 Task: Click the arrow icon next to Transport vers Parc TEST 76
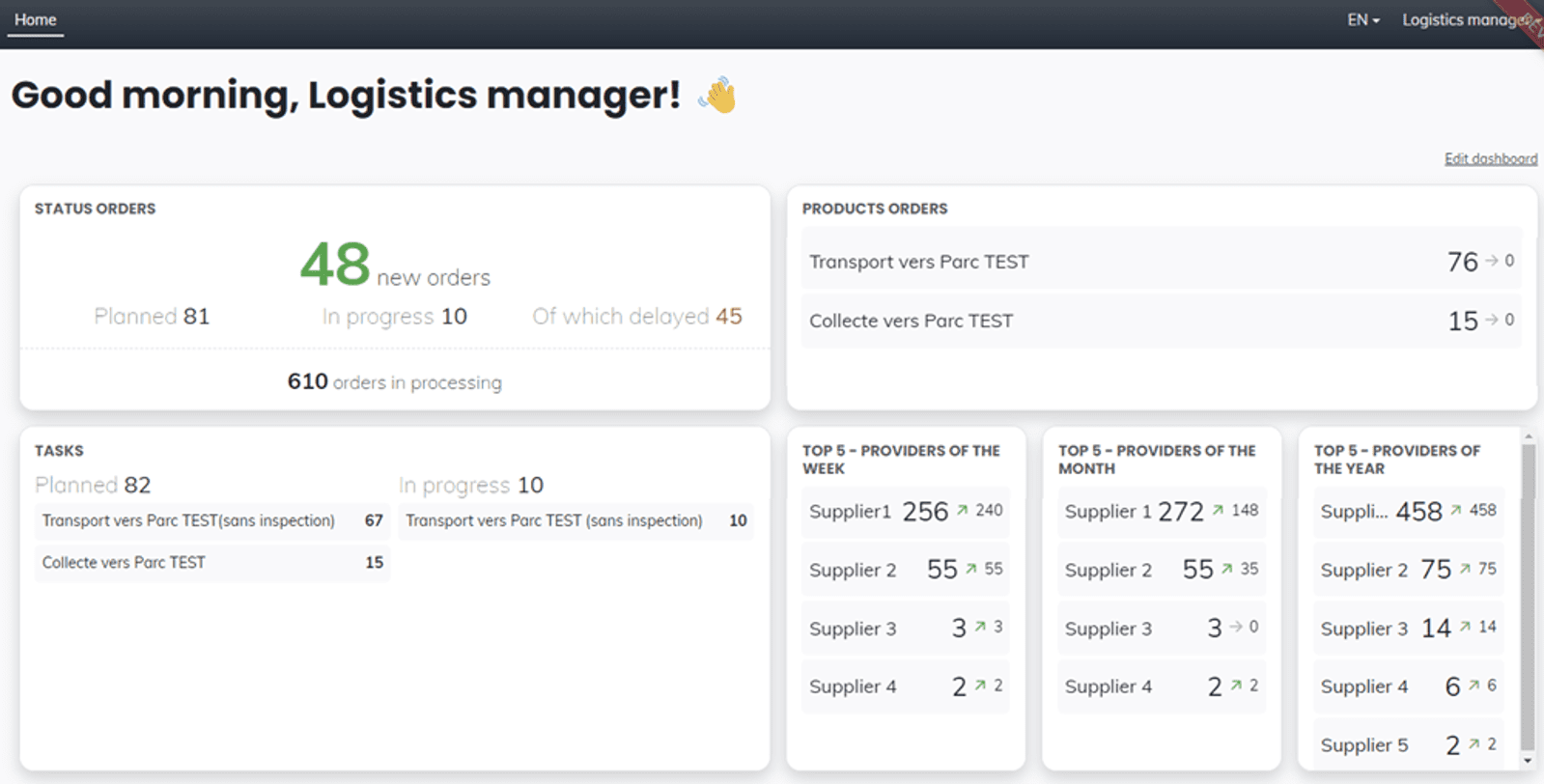click(x=1492, y=261)
